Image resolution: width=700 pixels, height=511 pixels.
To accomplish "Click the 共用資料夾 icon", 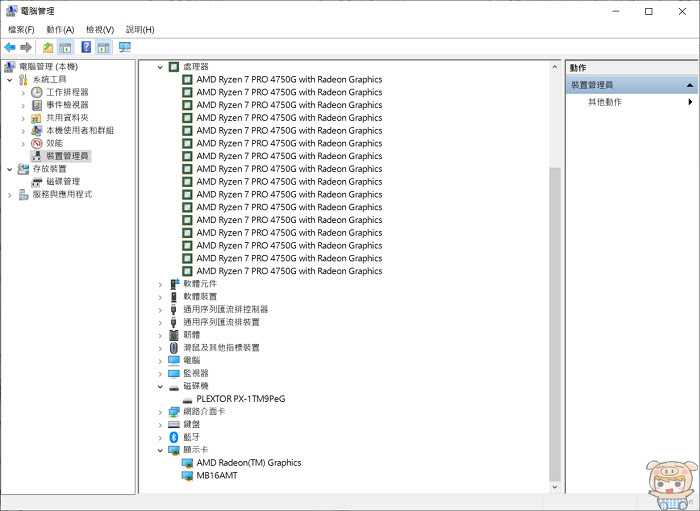I will pyautogui.click(x=37, y=118).
